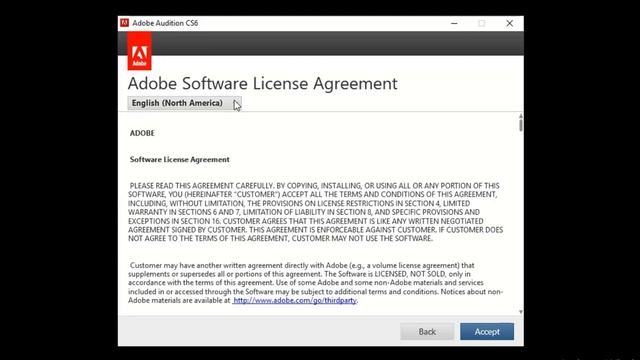Click the scrollbar down arrow
Screen dimensions: 640x360
point(521,312)
